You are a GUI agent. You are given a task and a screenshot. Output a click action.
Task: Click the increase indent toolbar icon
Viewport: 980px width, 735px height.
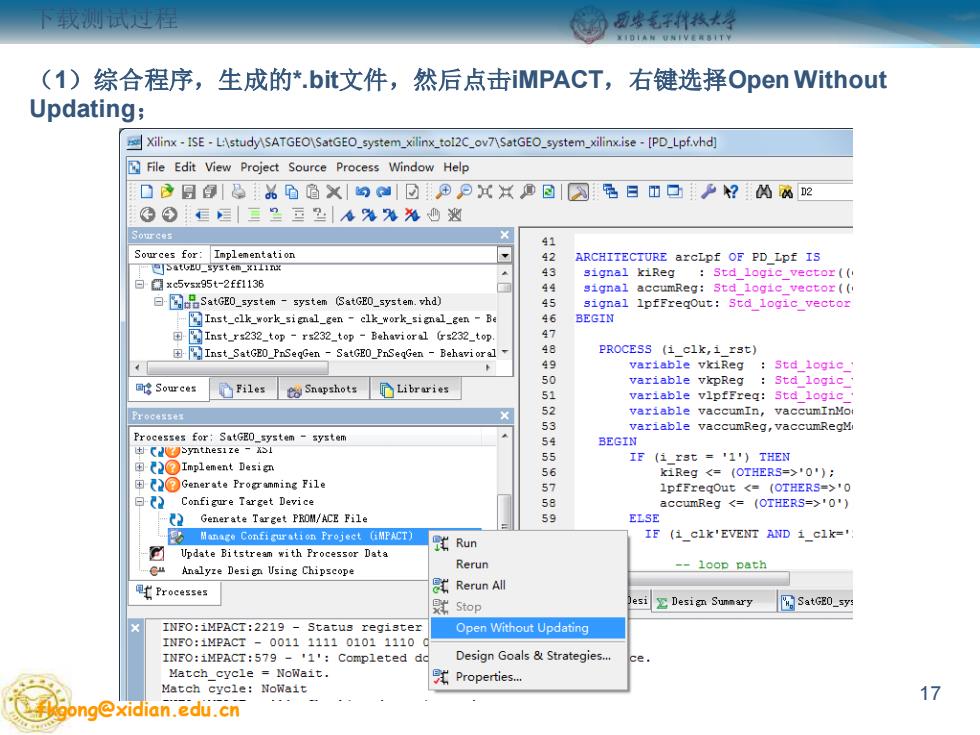click(x=223, y=215)
